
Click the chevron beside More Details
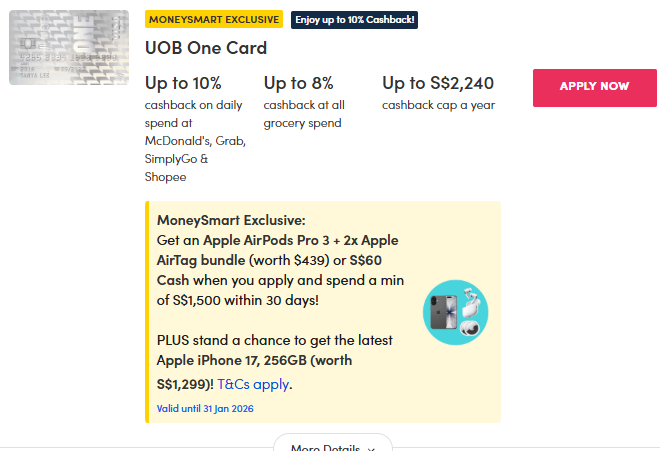371,447
